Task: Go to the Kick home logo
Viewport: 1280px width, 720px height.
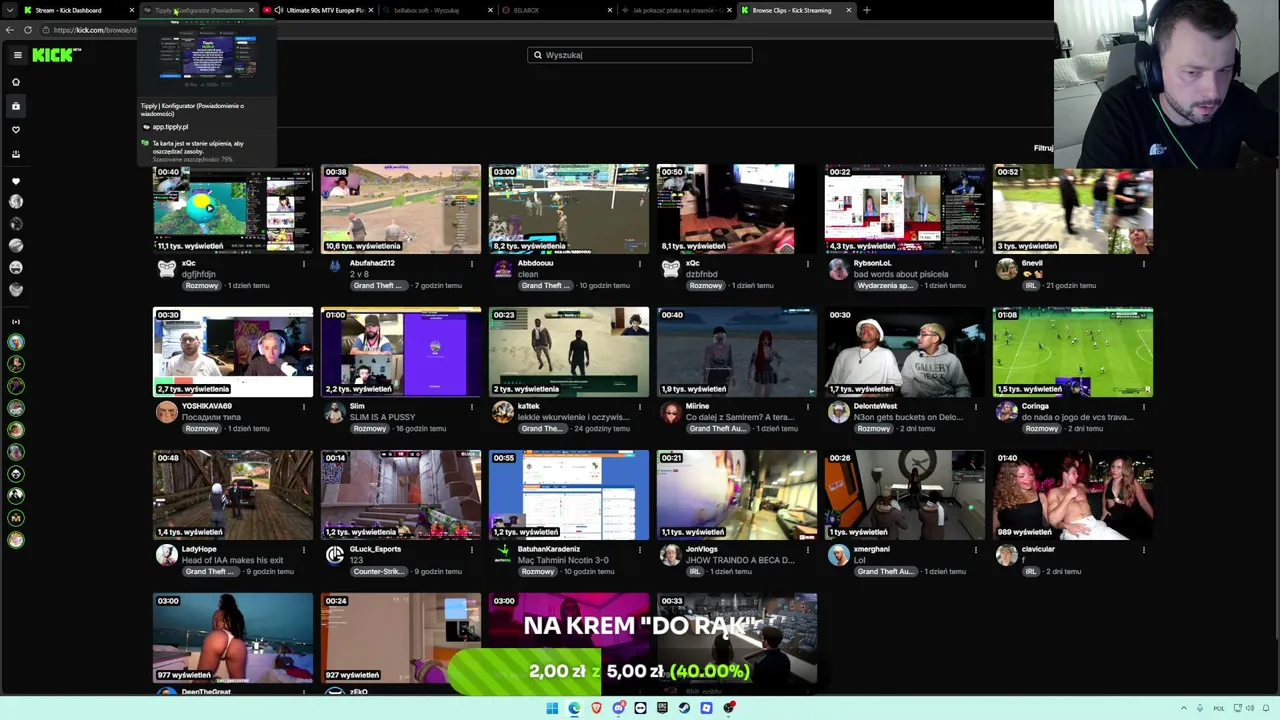Action: point(55,55)
